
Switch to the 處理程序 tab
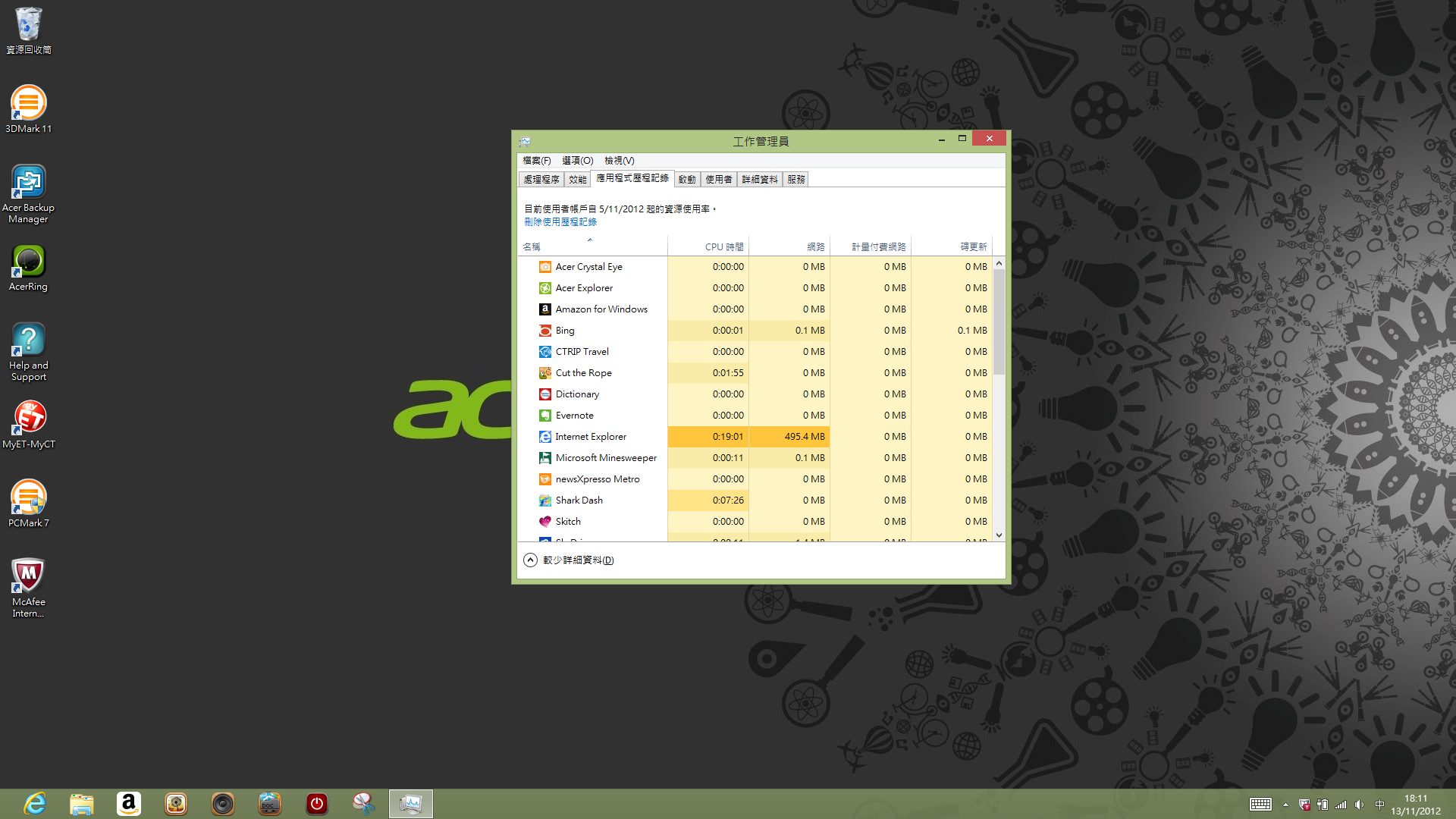click(541, 180)
